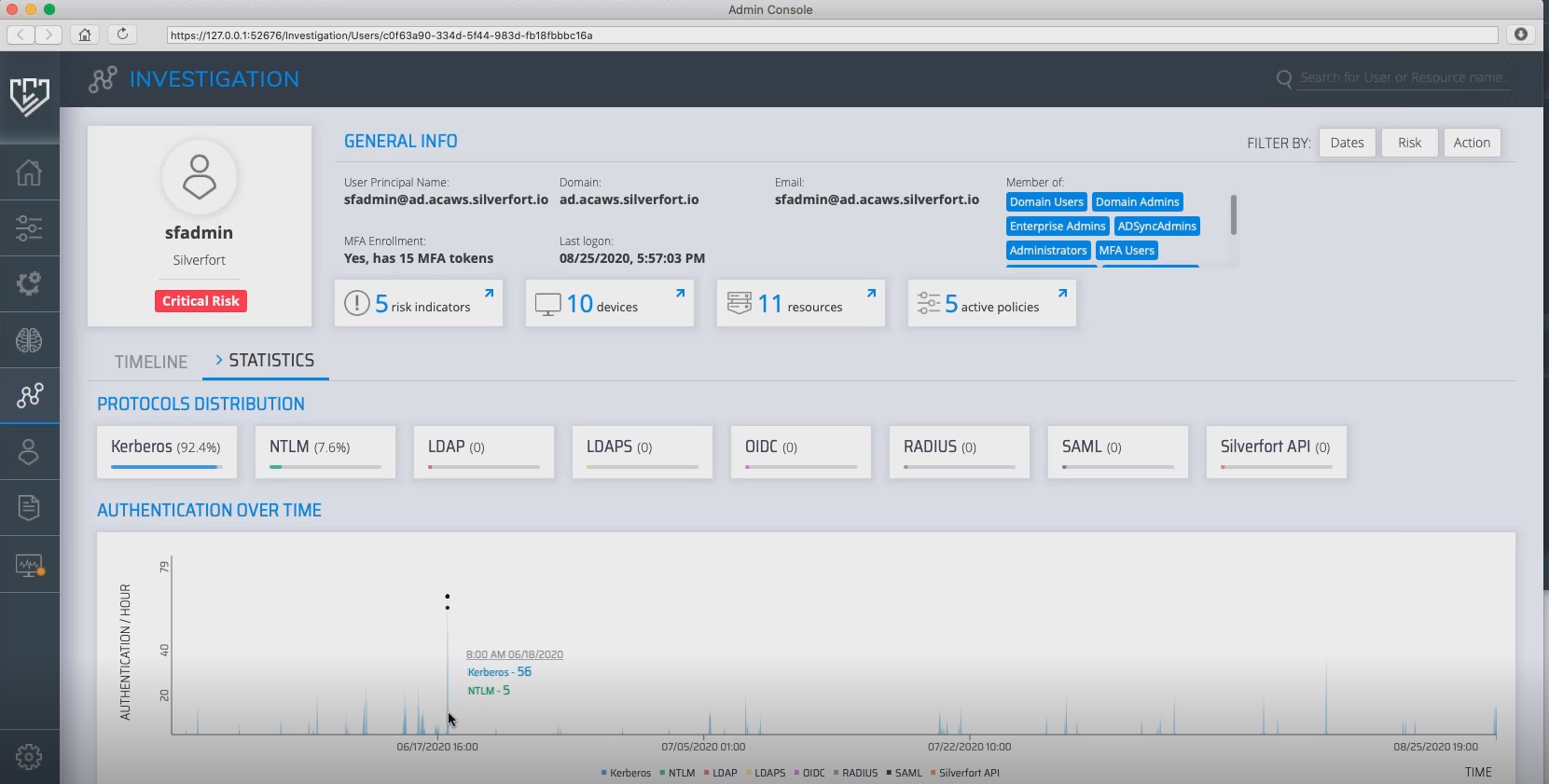Select the SAML (0) protocol card
1549x784 pixels.
coord(1118,452)
